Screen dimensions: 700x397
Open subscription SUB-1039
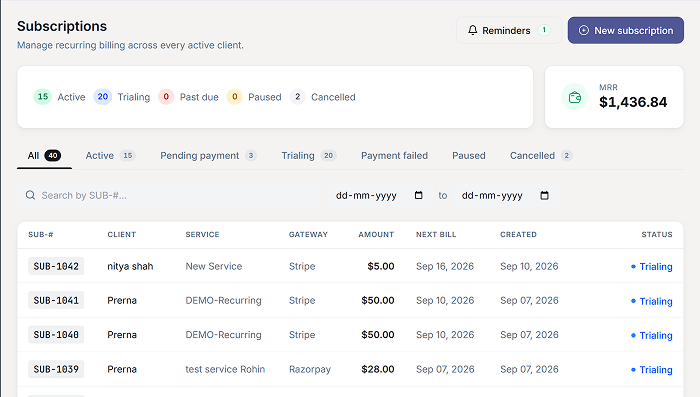point(56,369)
